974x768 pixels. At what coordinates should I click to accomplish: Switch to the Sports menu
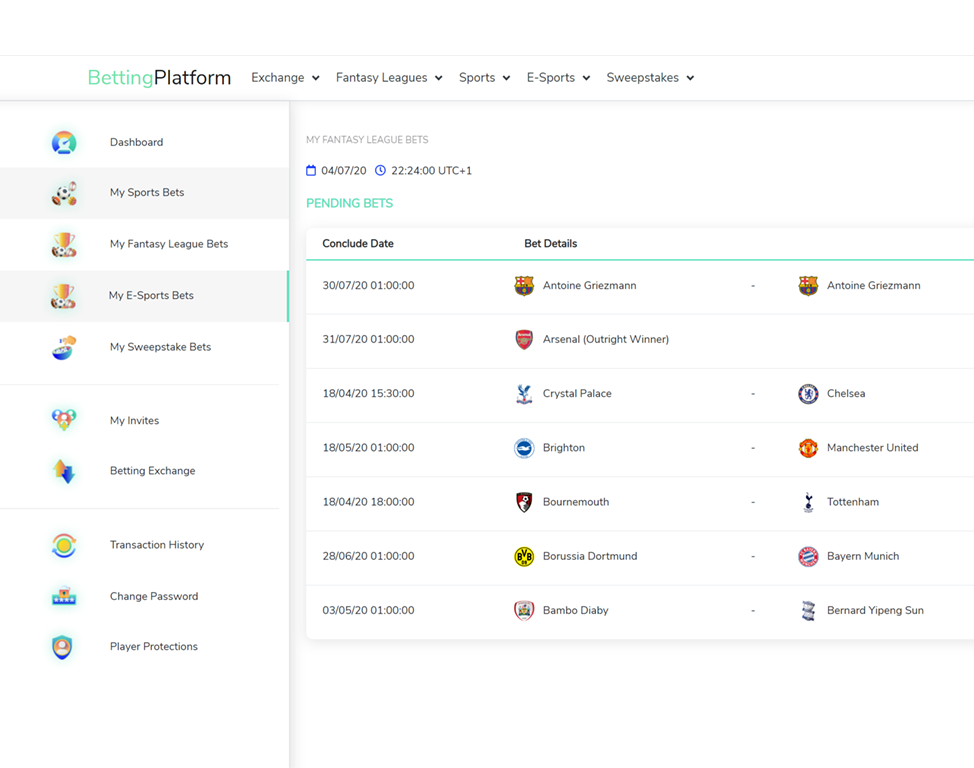tap(484, 77)
